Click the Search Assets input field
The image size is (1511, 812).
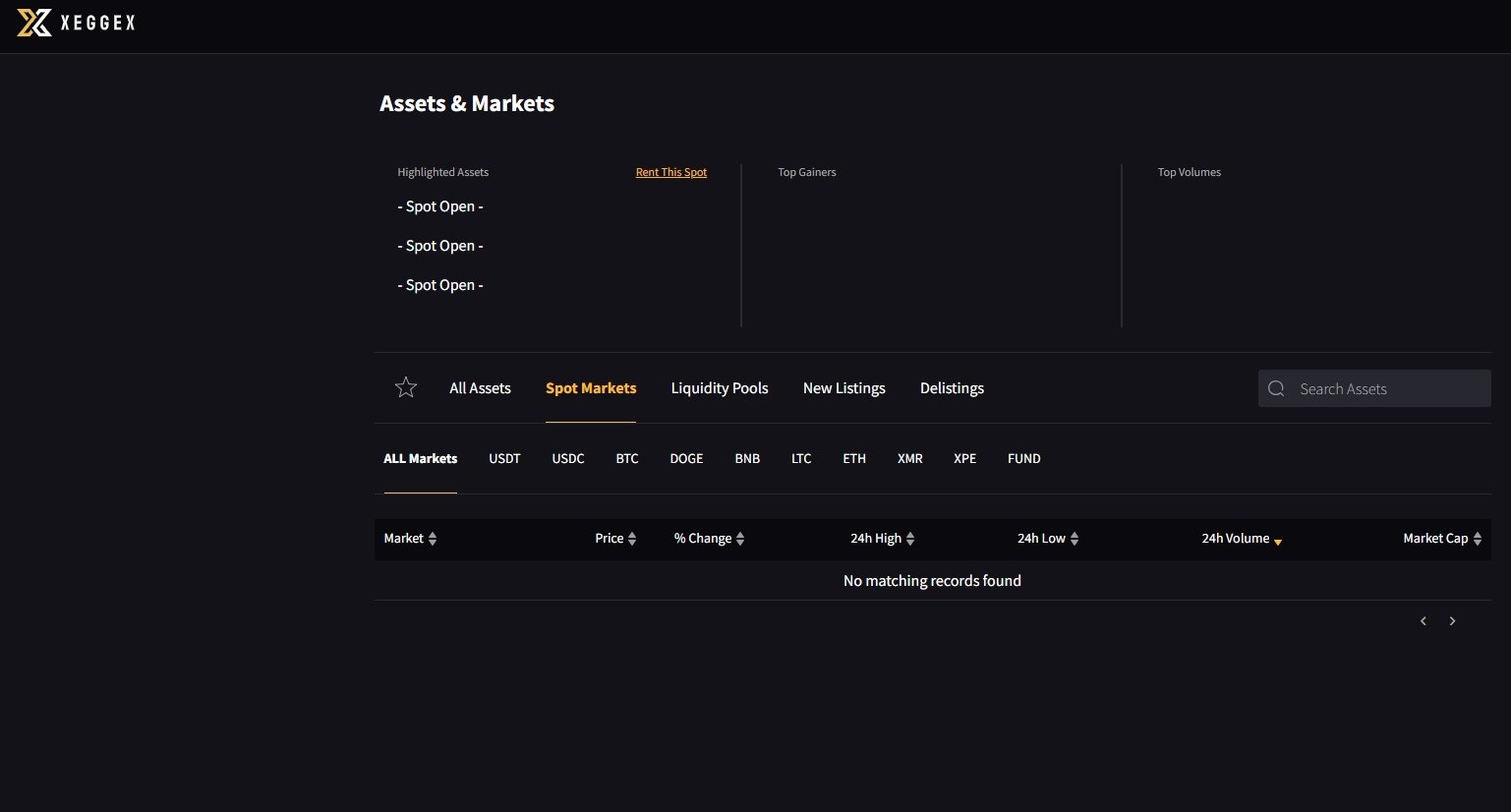pyautogui.click(x=1386, y=388)
